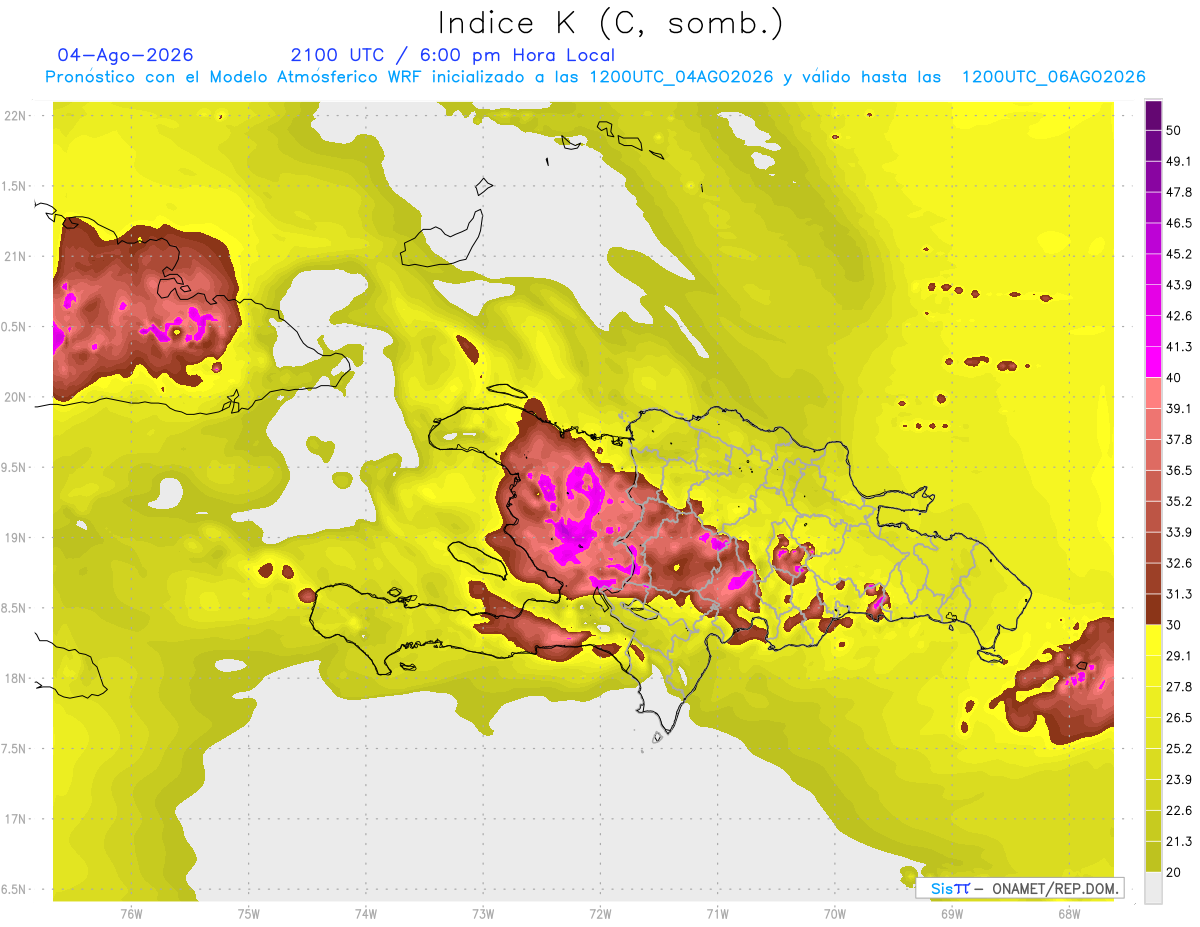Pick the gray colorbar segment below 20
The width and height of the screenshot is (1200, 927).
[x=1153, y=888]
